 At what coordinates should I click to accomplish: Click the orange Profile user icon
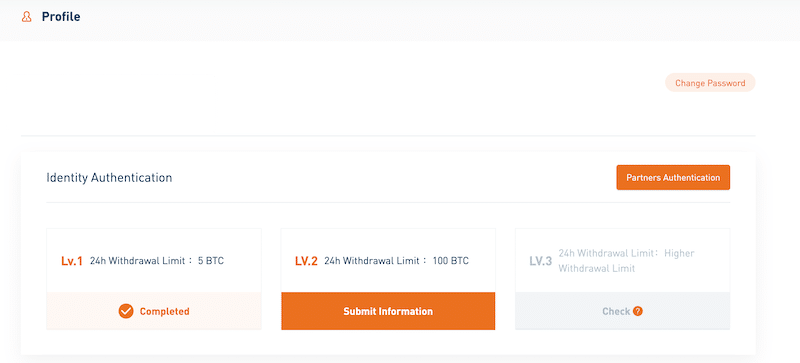click(27, 17)
